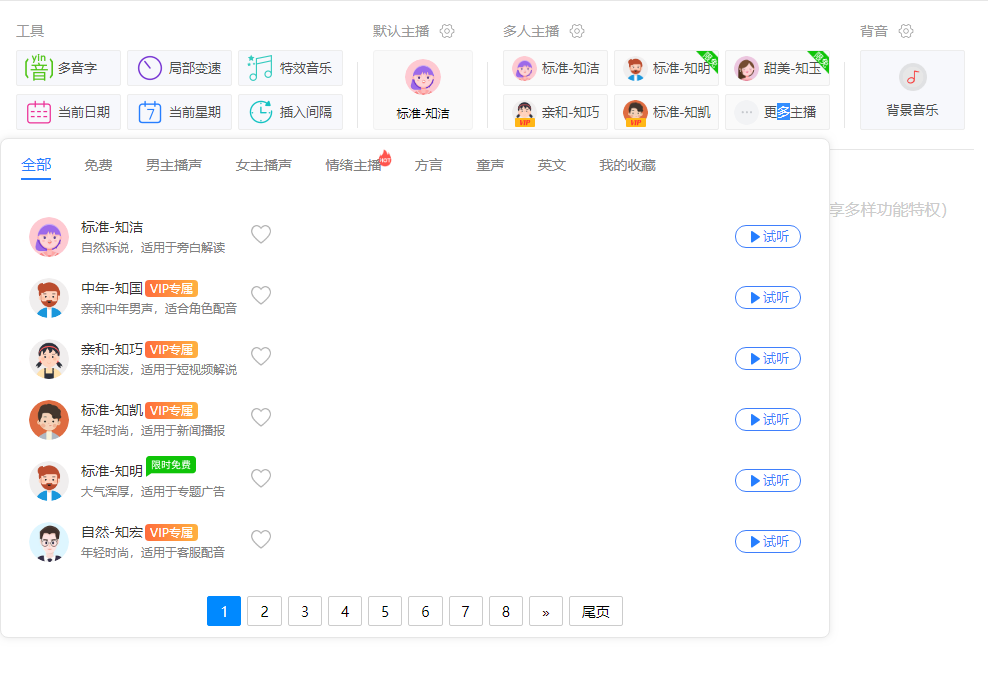Open 默认主播 settings gear
Viewport: 988px width, 688px height.
pos(447,31)
